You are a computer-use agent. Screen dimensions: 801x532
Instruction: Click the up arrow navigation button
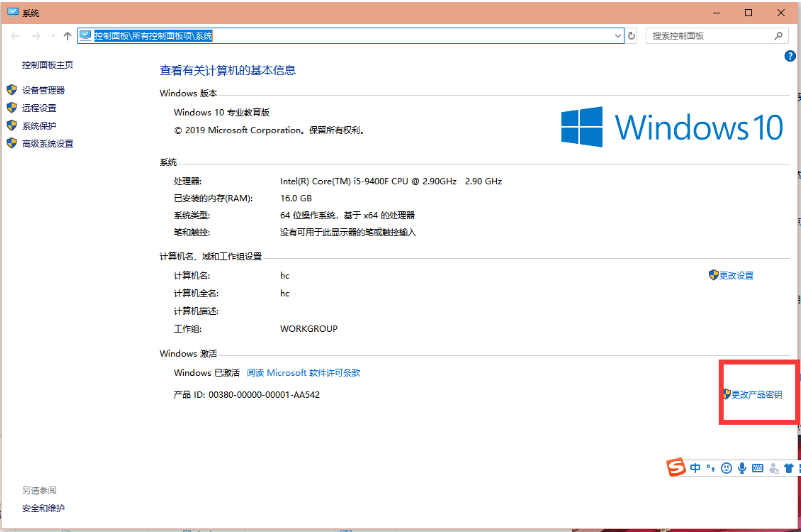coord(67,36)
